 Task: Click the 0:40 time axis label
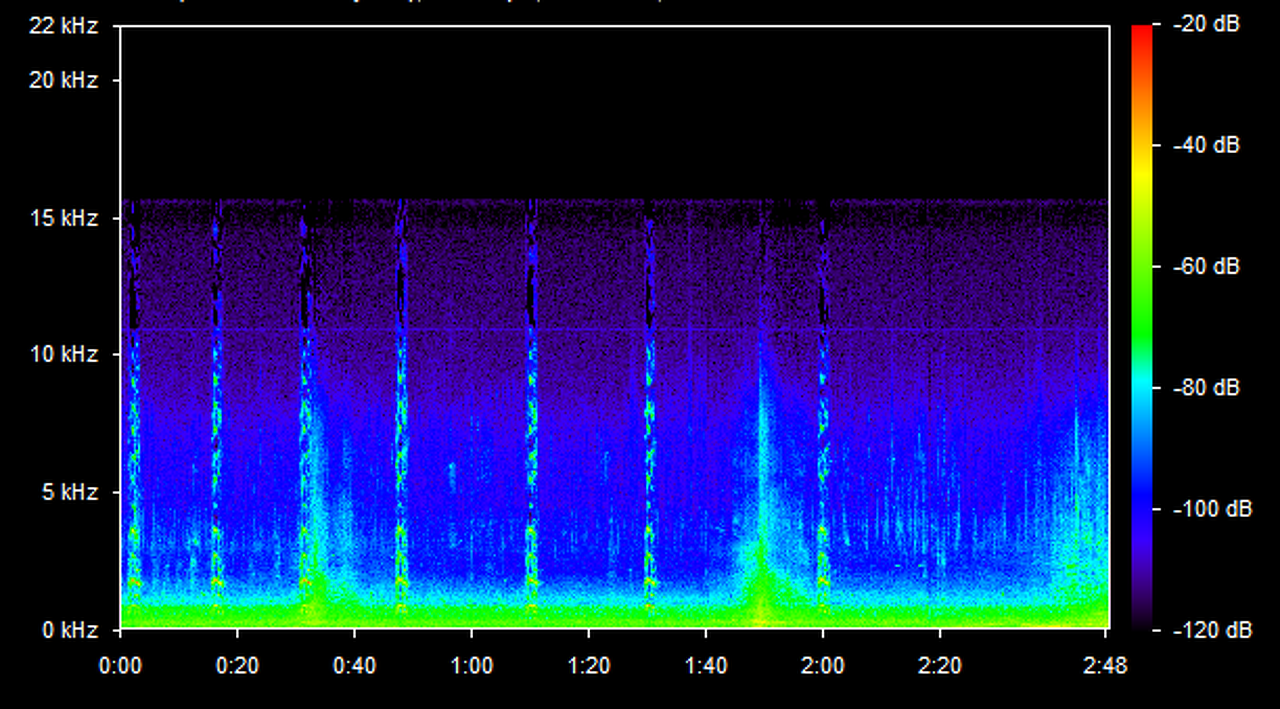354,666
